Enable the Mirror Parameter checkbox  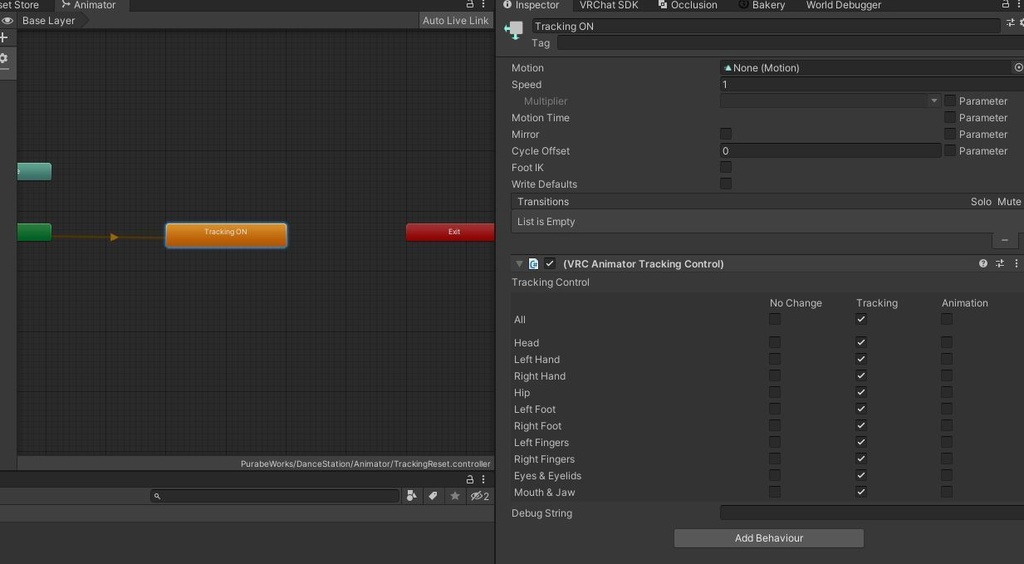[950, 134]
